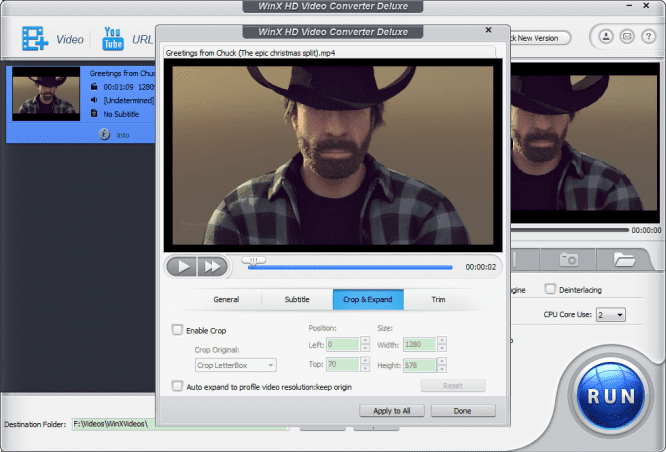Click the file name tab Greetings from Chuck.mp4
The height and width of the screenshot is (452, 666).
pyautogui.click(x=330, y=53)
